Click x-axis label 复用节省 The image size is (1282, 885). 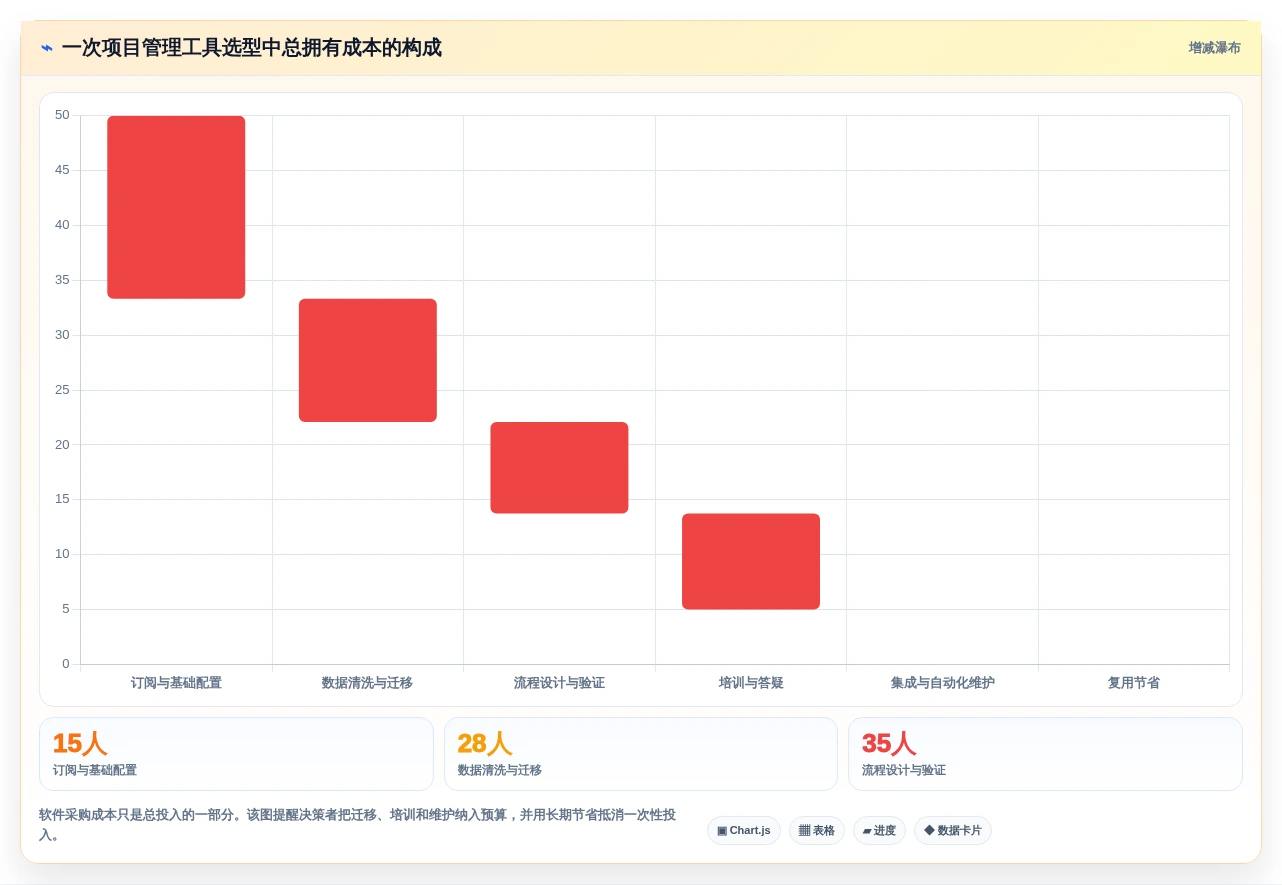(1134, 683)
